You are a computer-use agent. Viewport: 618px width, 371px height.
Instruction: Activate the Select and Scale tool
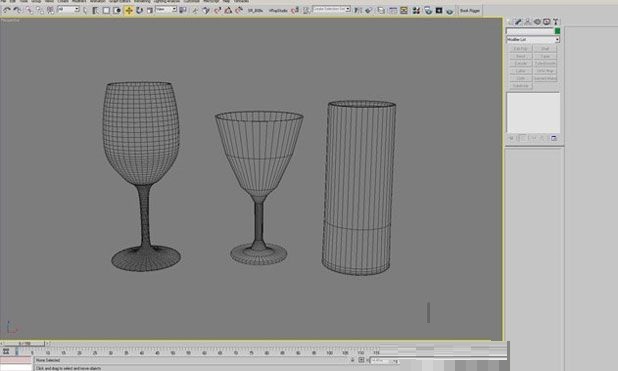[149, 10]
